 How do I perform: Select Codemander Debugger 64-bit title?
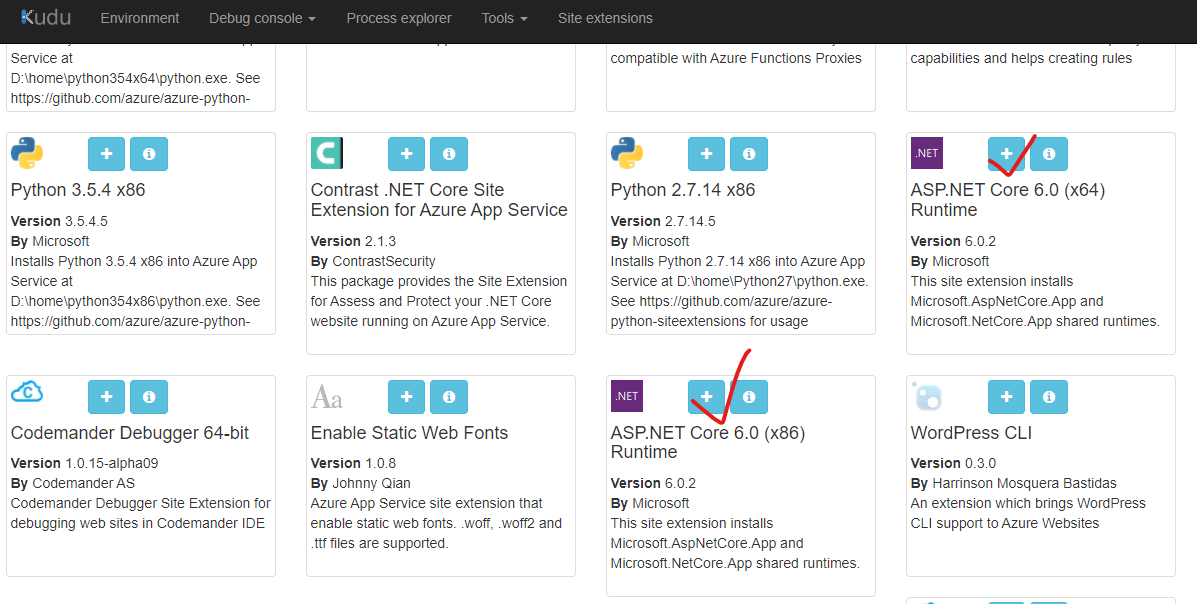130,433
